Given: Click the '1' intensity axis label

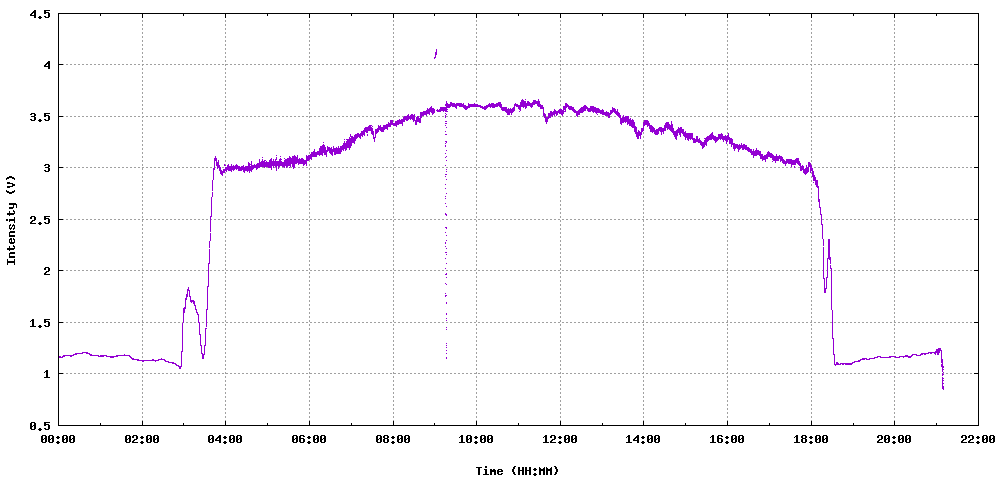Looking at the screenshot, I should click(x=47, y=374).
